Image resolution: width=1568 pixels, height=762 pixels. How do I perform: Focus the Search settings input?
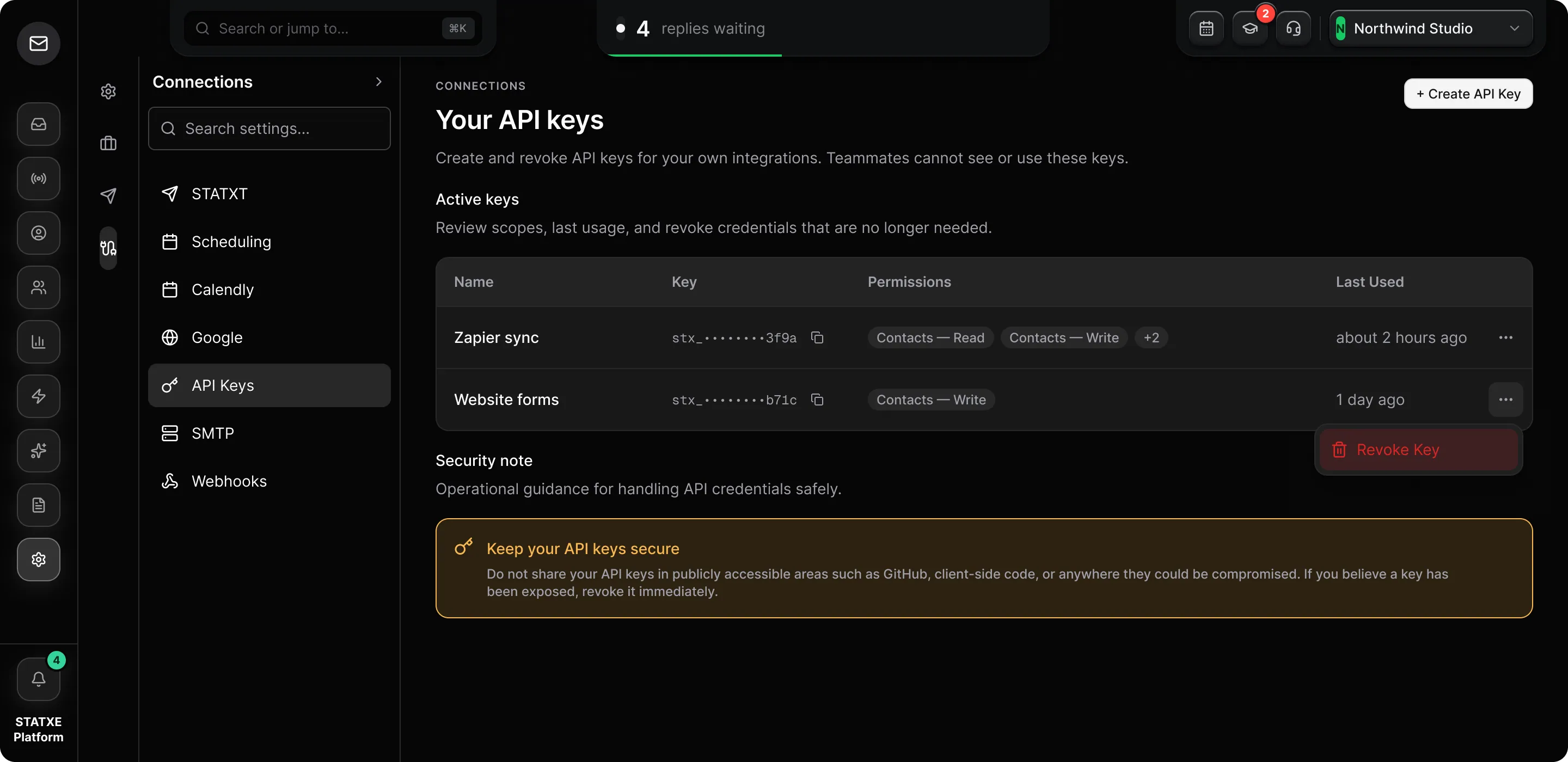pyautogui.click(x=269, y=128)
